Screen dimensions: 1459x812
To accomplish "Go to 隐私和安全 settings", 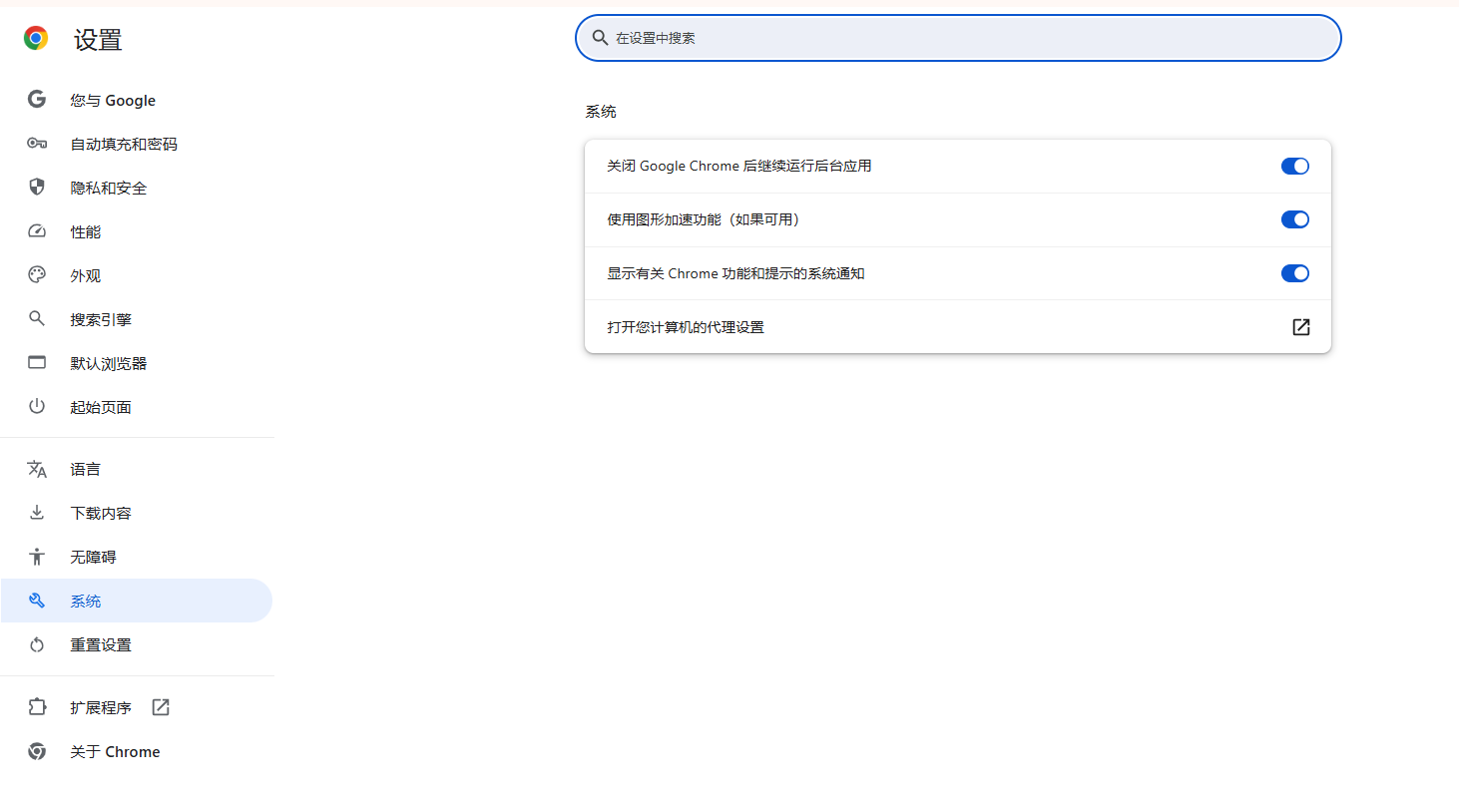I will tap(137, 188).
